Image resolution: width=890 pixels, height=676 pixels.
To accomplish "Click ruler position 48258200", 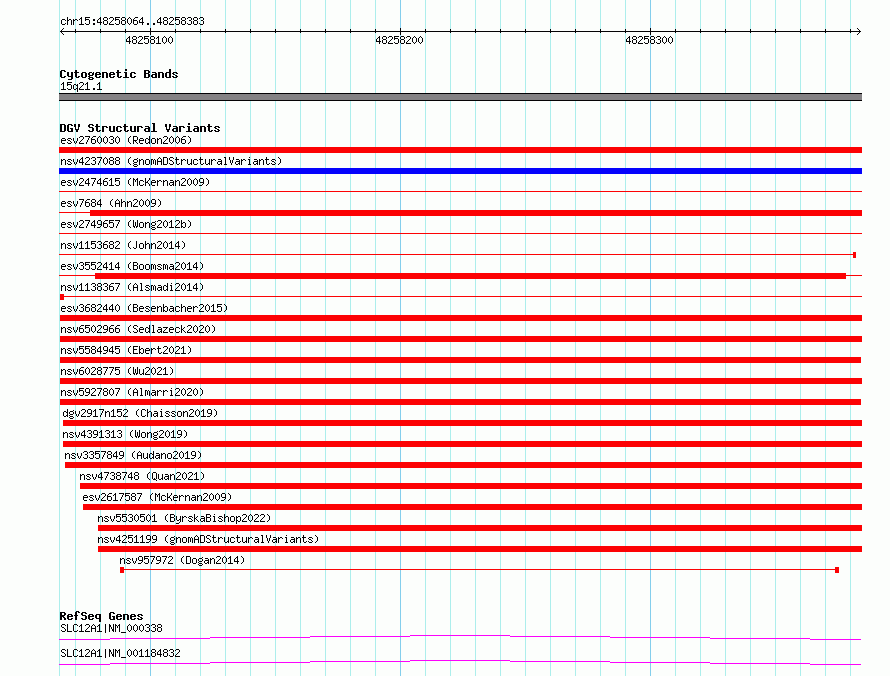I will click(x=400, y=40).
